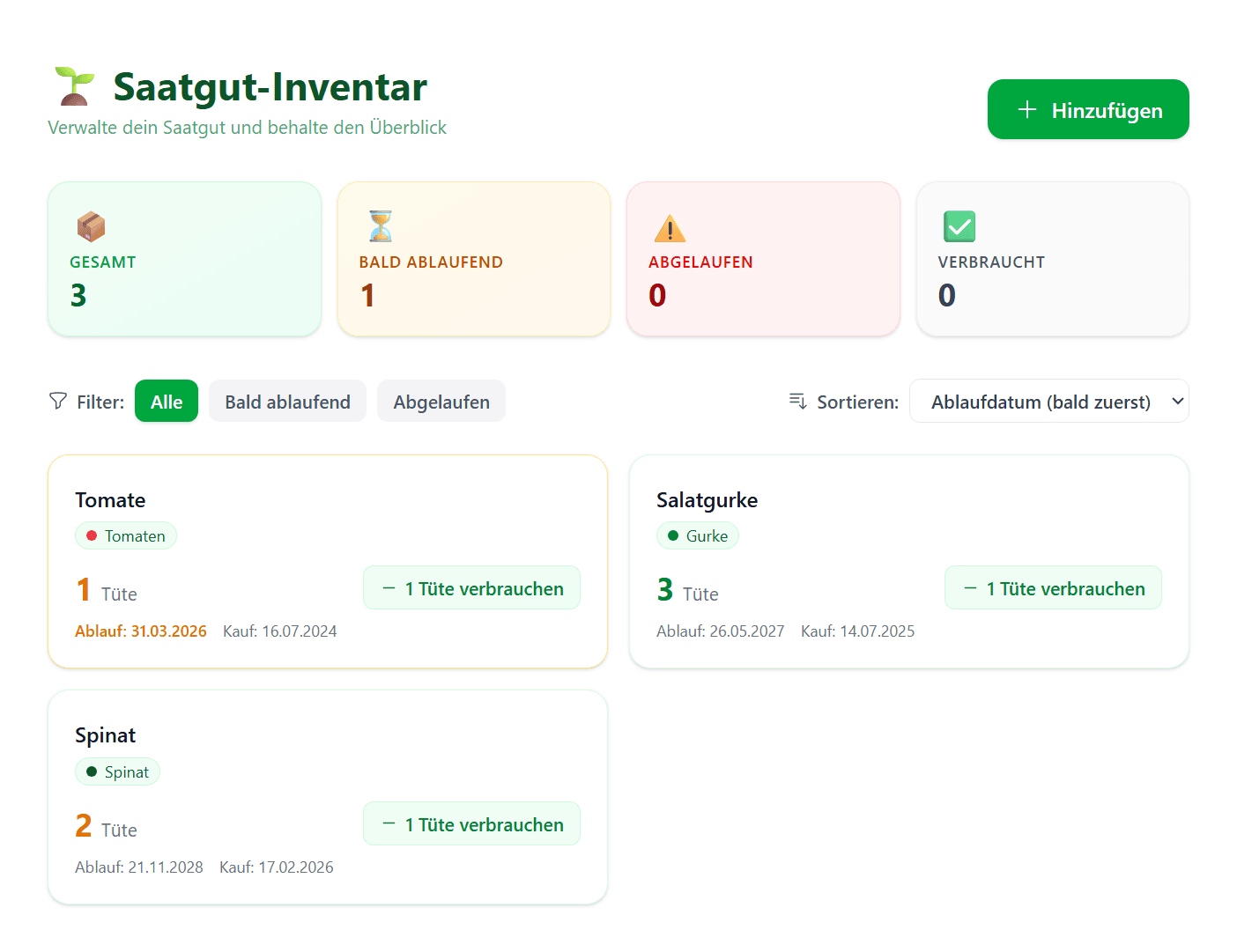Select the Gurke category badge on Salatgurke
The image size is (1252, 952).
(x=698, y=535)
